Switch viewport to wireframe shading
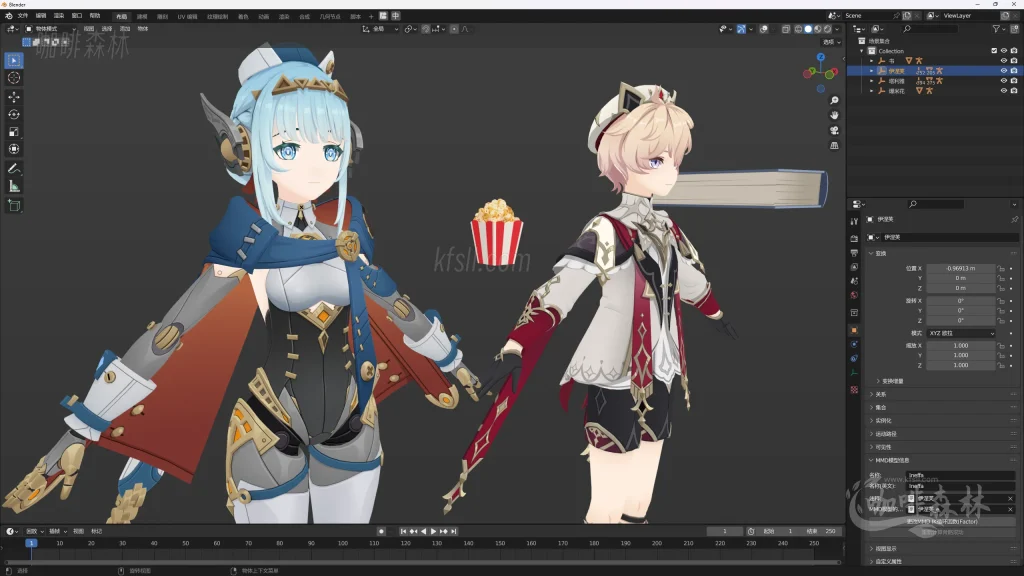This screenshot has height=576, width=1024. pos(799,29)
